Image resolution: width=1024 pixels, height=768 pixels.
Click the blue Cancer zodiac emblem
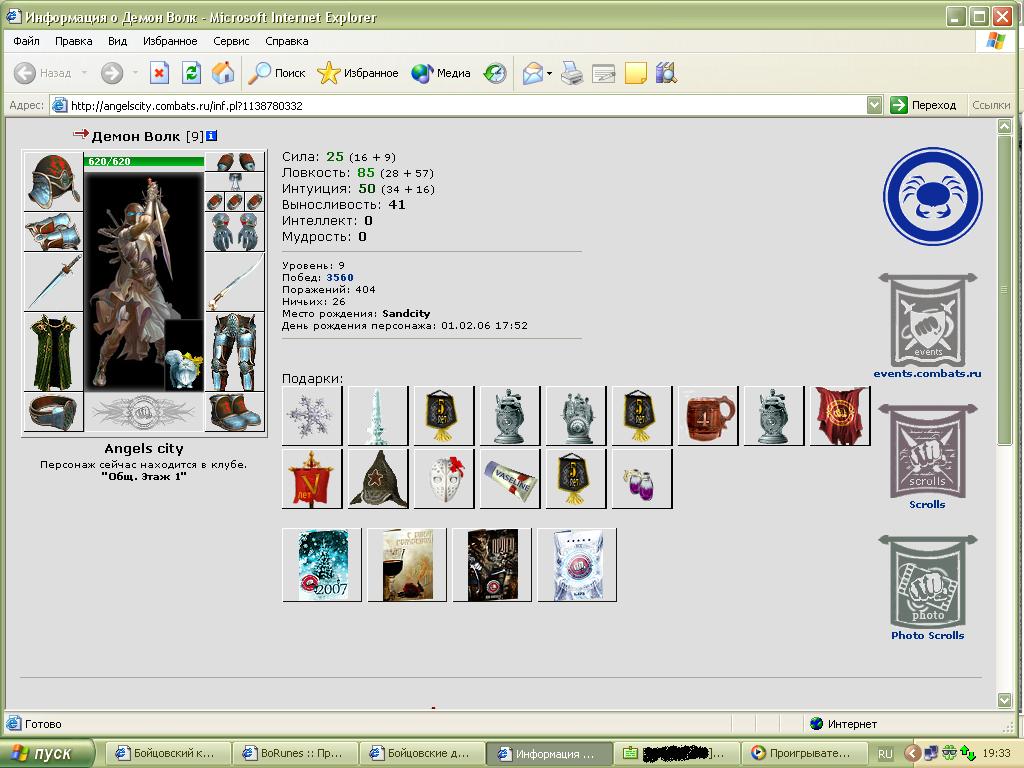click(x=933, y=196)
